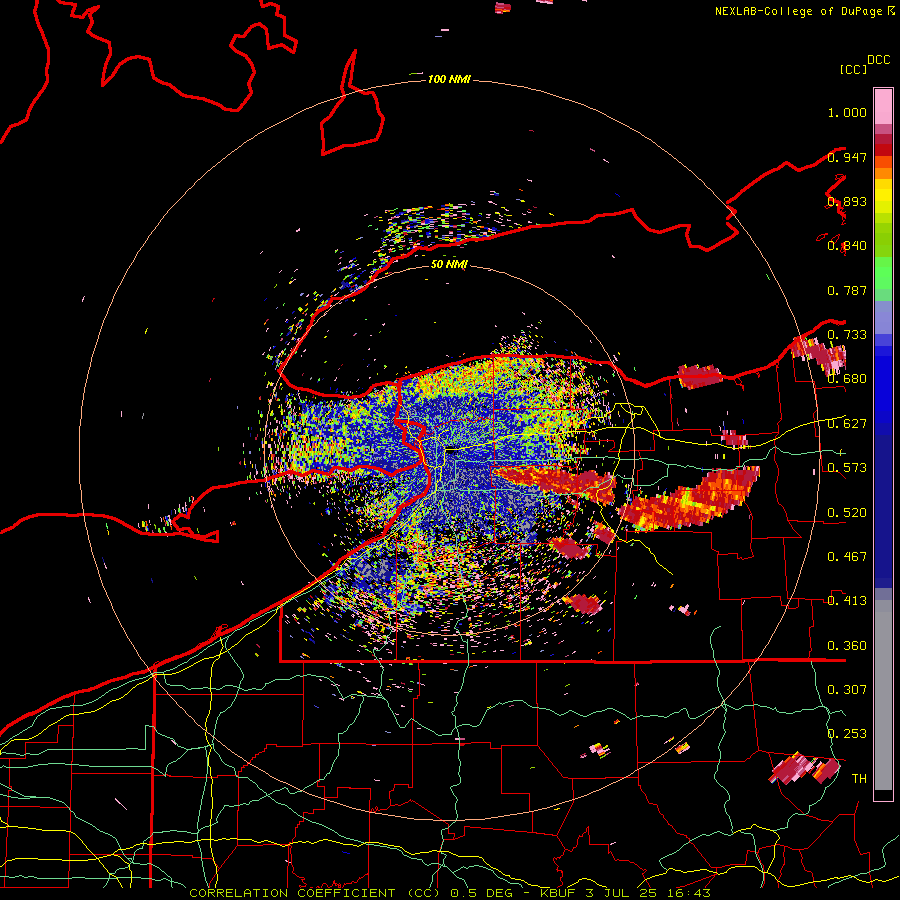The image size is (900, 900).
Task: Click the [CC] legend header
Action: (854, 69)
